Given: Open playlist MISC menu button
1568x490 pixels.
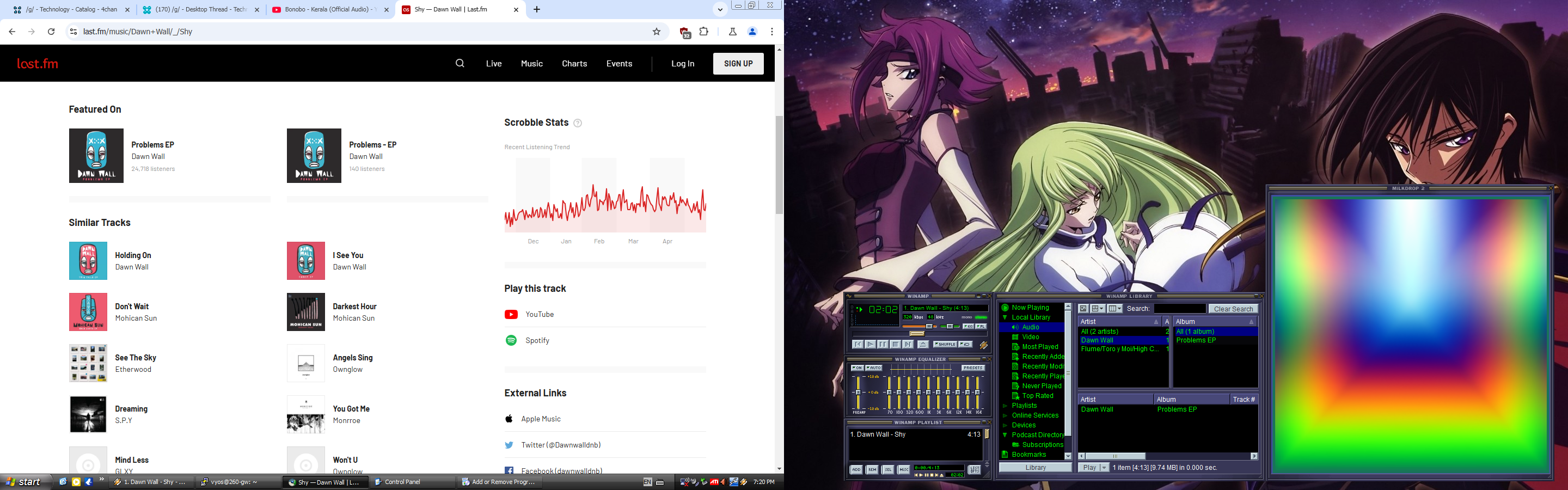Looking at the screenshot, I should pyautogui.click(x=904, y=470).
